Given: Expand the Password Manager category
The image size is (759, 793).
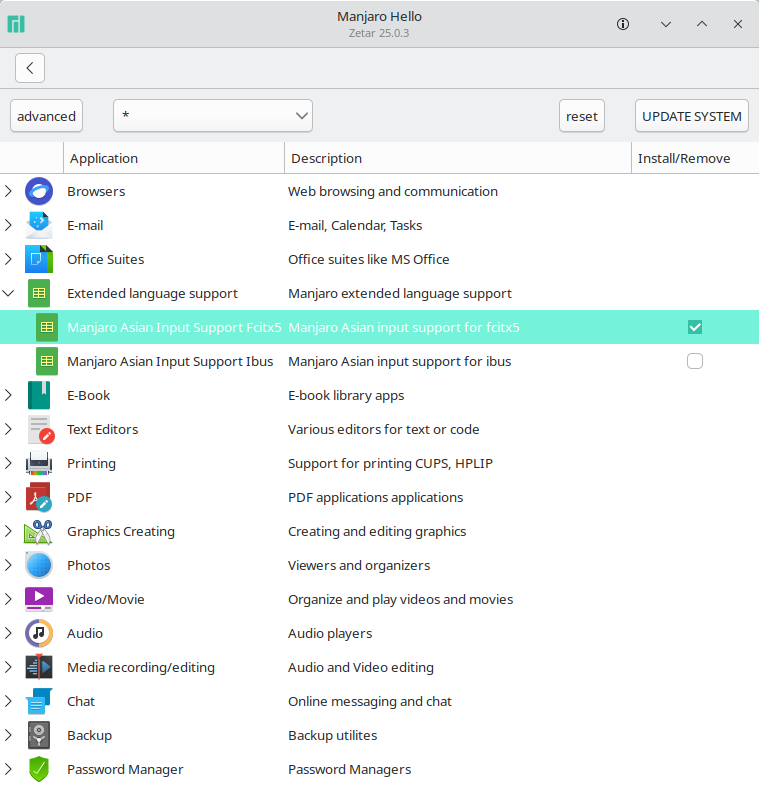Looking at the screenshot, I should coord(9,769).
